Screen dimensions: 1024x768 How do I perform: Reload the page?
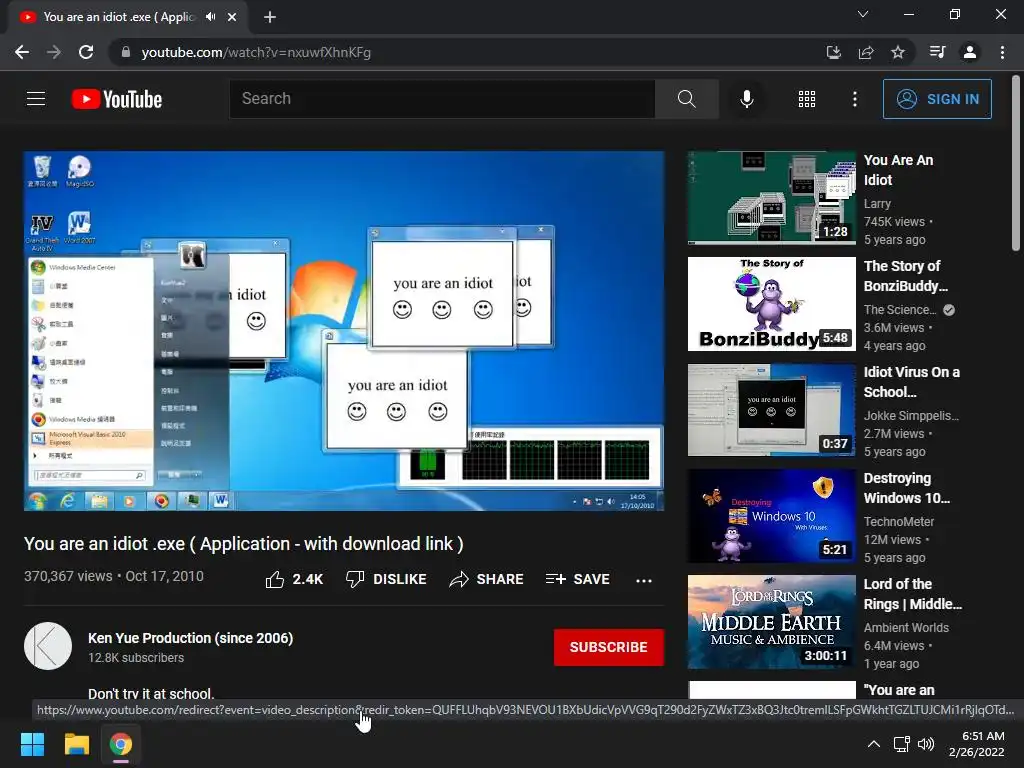[x=86, y=52]
